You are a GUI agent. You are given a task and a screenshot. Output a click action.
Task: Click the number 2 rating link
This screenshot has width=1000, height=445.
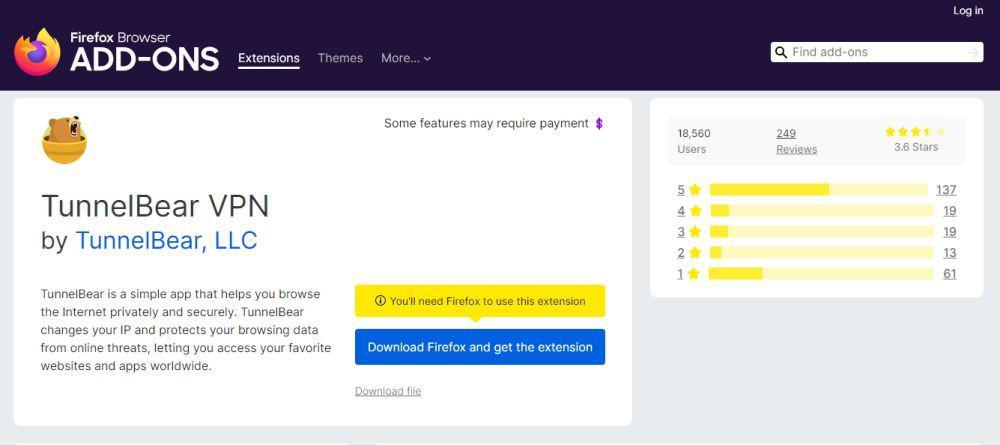click(x=681, y=253)
